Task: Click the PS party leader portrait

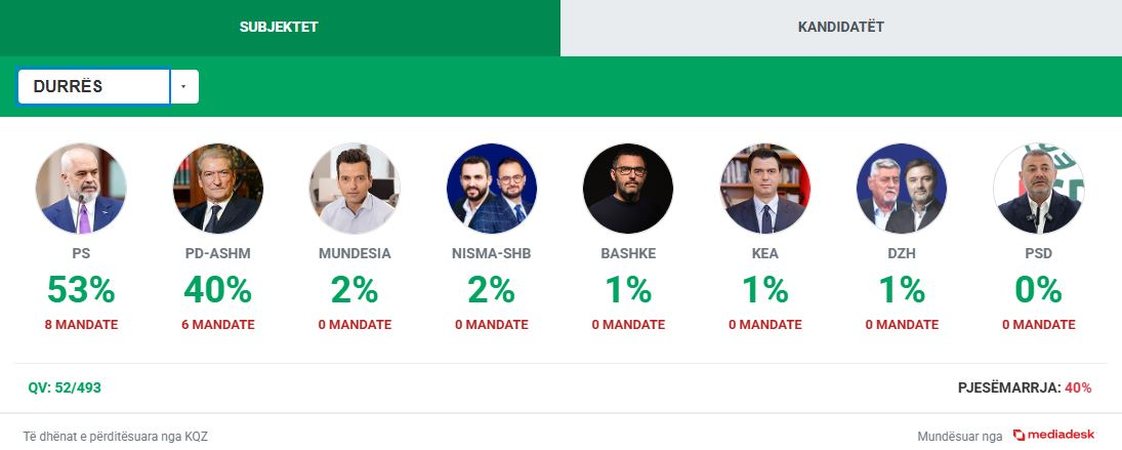Action: (81, 188)
